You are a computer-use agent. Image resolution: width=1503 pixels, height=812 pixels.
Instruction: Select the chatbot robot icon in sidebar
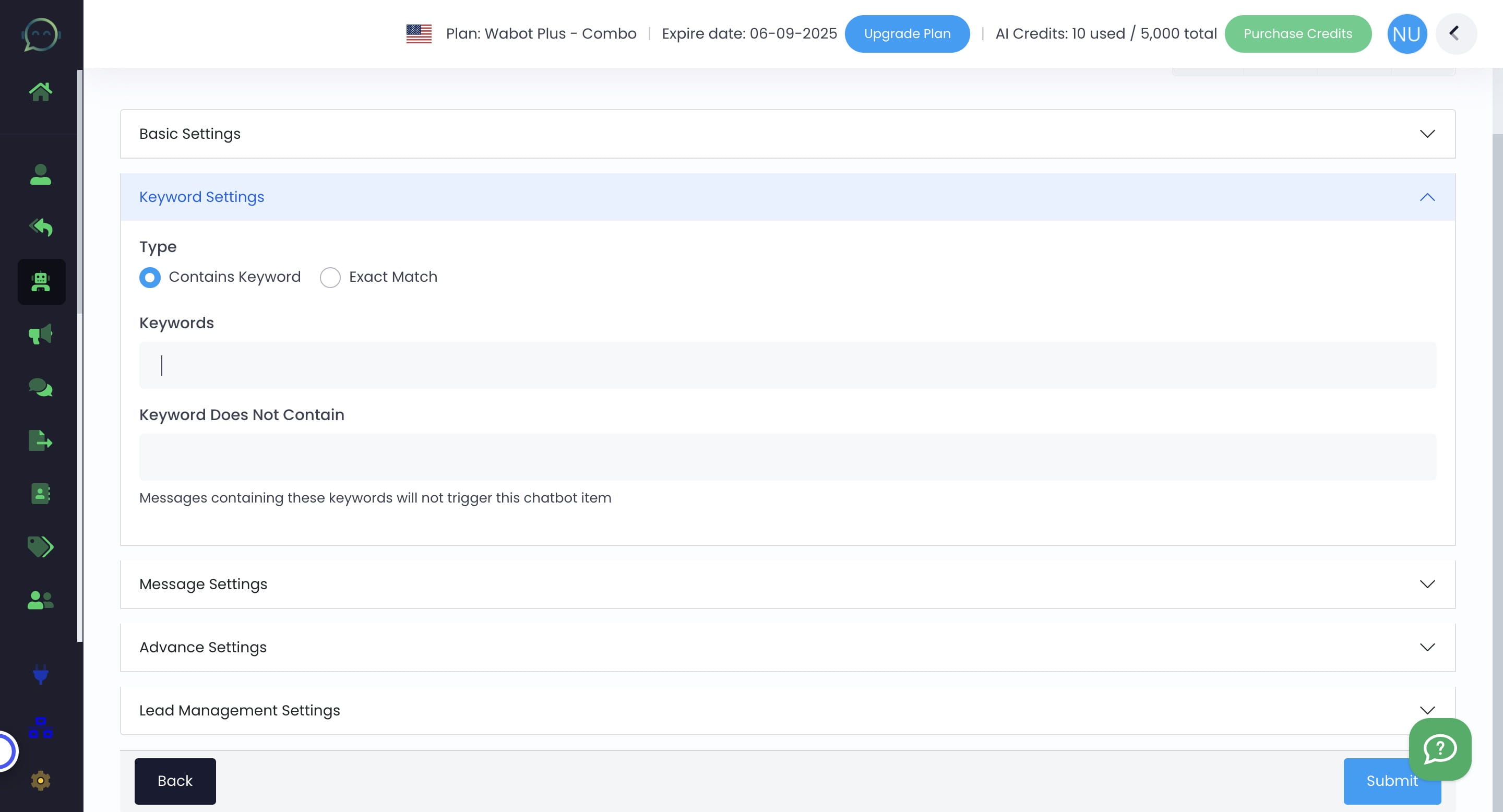(41, 282)
